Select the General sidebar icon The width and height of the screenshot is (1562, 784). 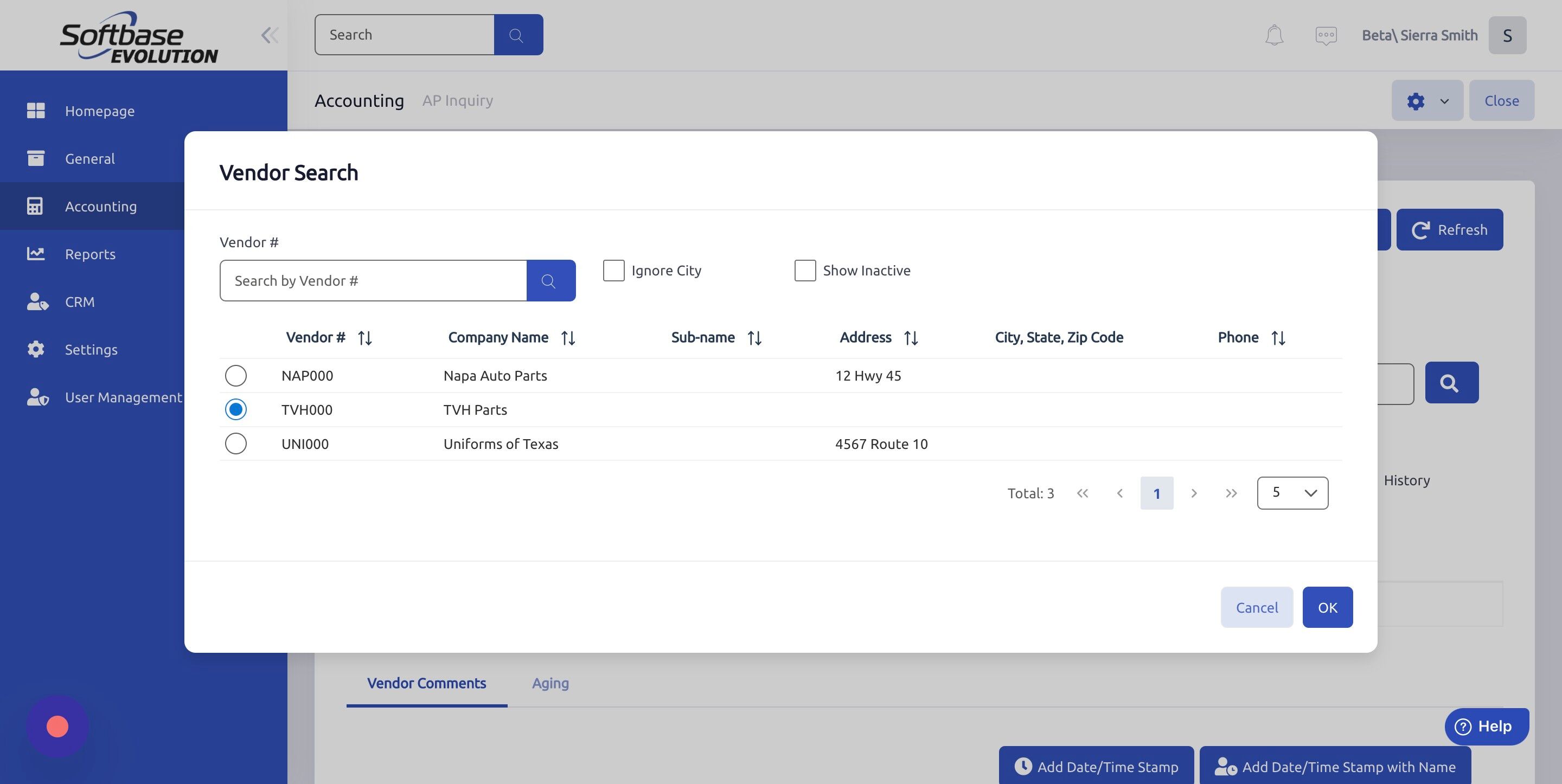pos(36,158)
